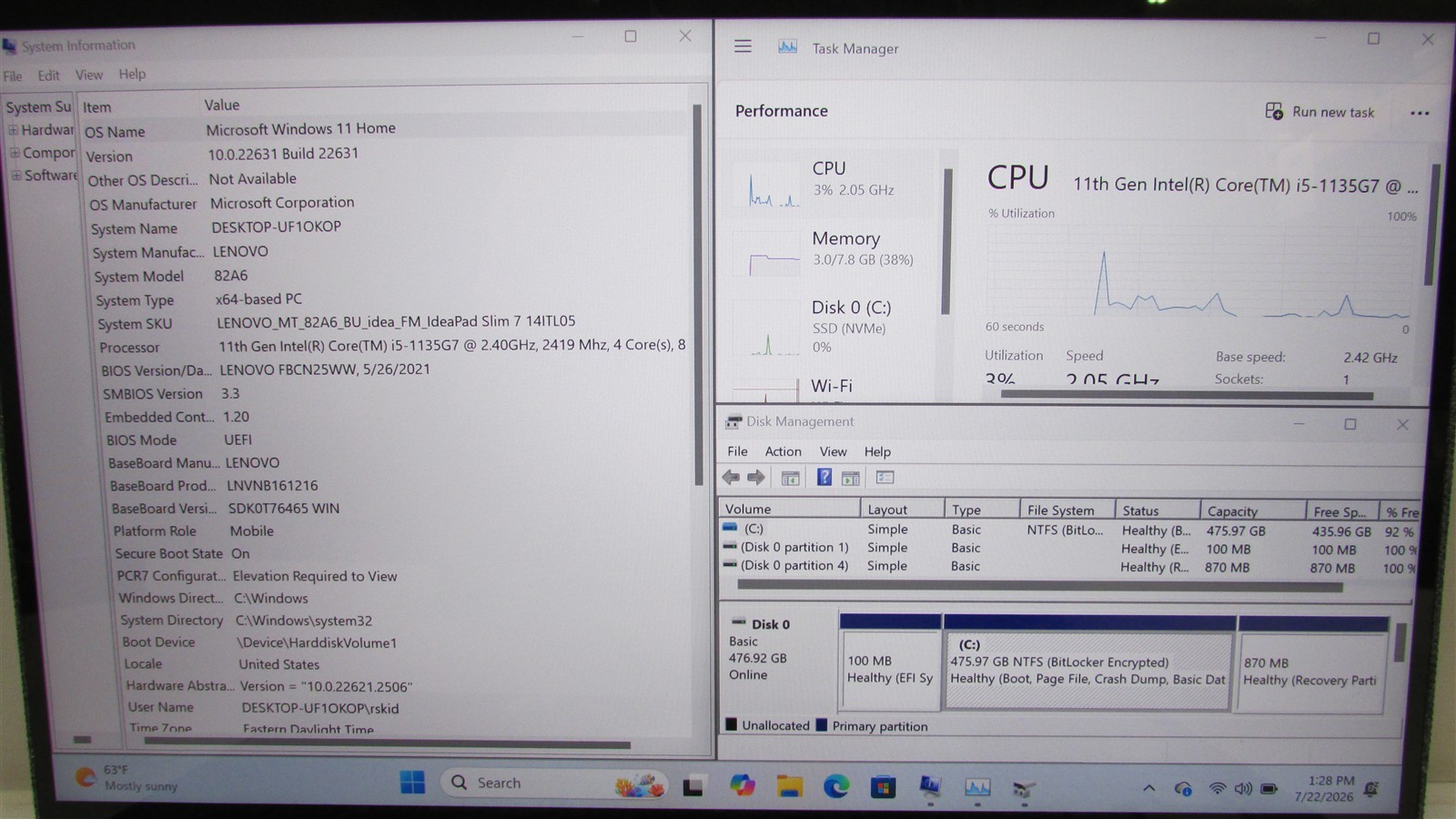Select the (C:) volume row icon
This screenshot has width=1456, height=819.
tap(730, 528)
